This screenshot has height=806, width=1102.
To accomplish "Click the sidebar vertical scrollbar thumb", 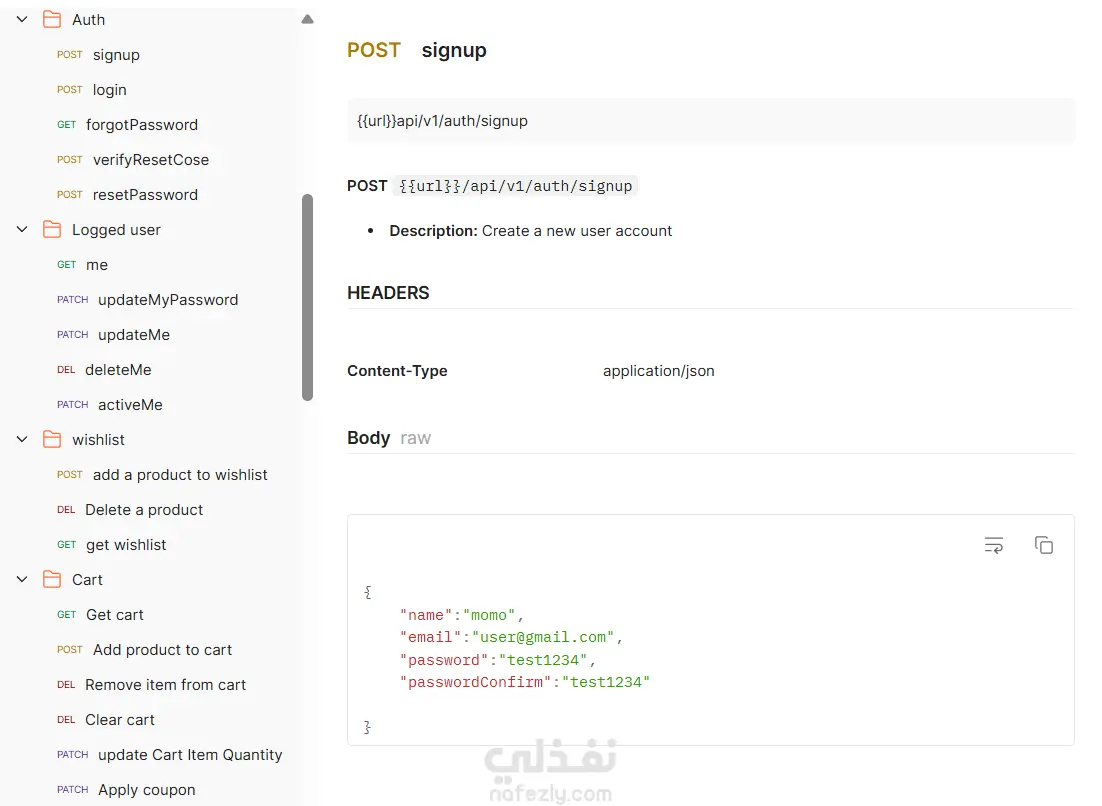I will tap(307, 297).
